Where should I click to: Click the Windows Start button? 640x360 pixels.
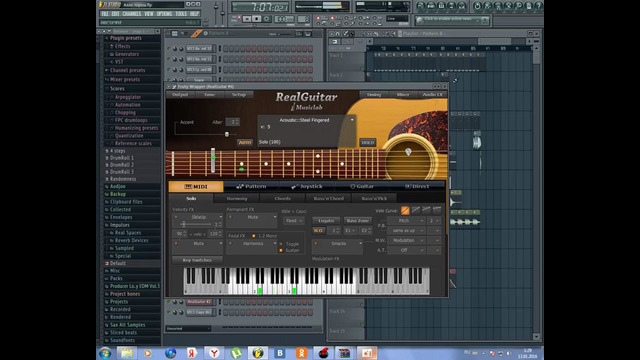tap(105, 353)
